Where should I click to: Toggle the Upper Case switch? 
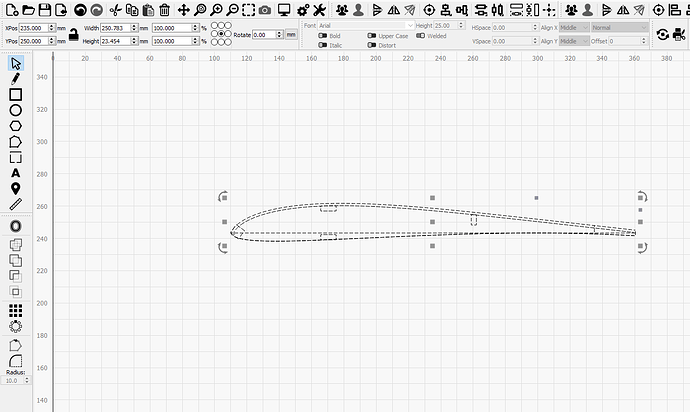click(x=372, y=36)
